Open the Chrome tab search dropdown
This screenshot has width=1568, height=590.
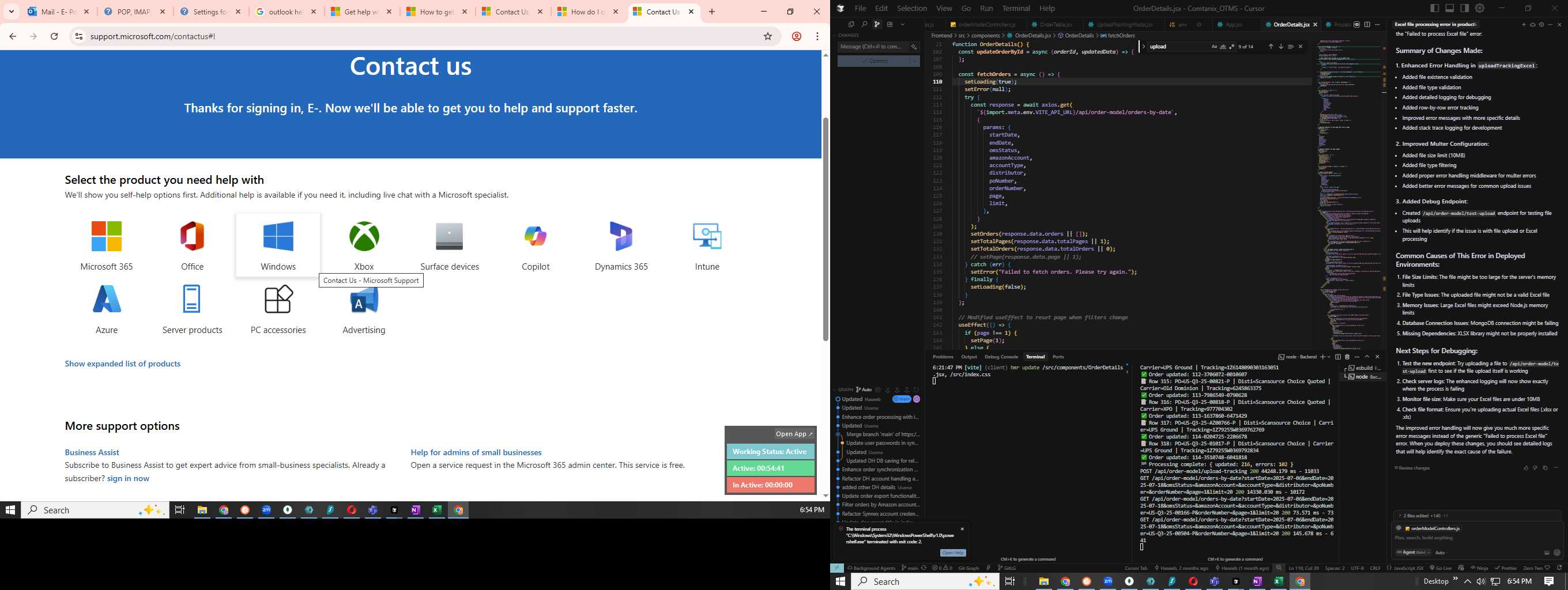pyautogui.click(x=12, y=12)
